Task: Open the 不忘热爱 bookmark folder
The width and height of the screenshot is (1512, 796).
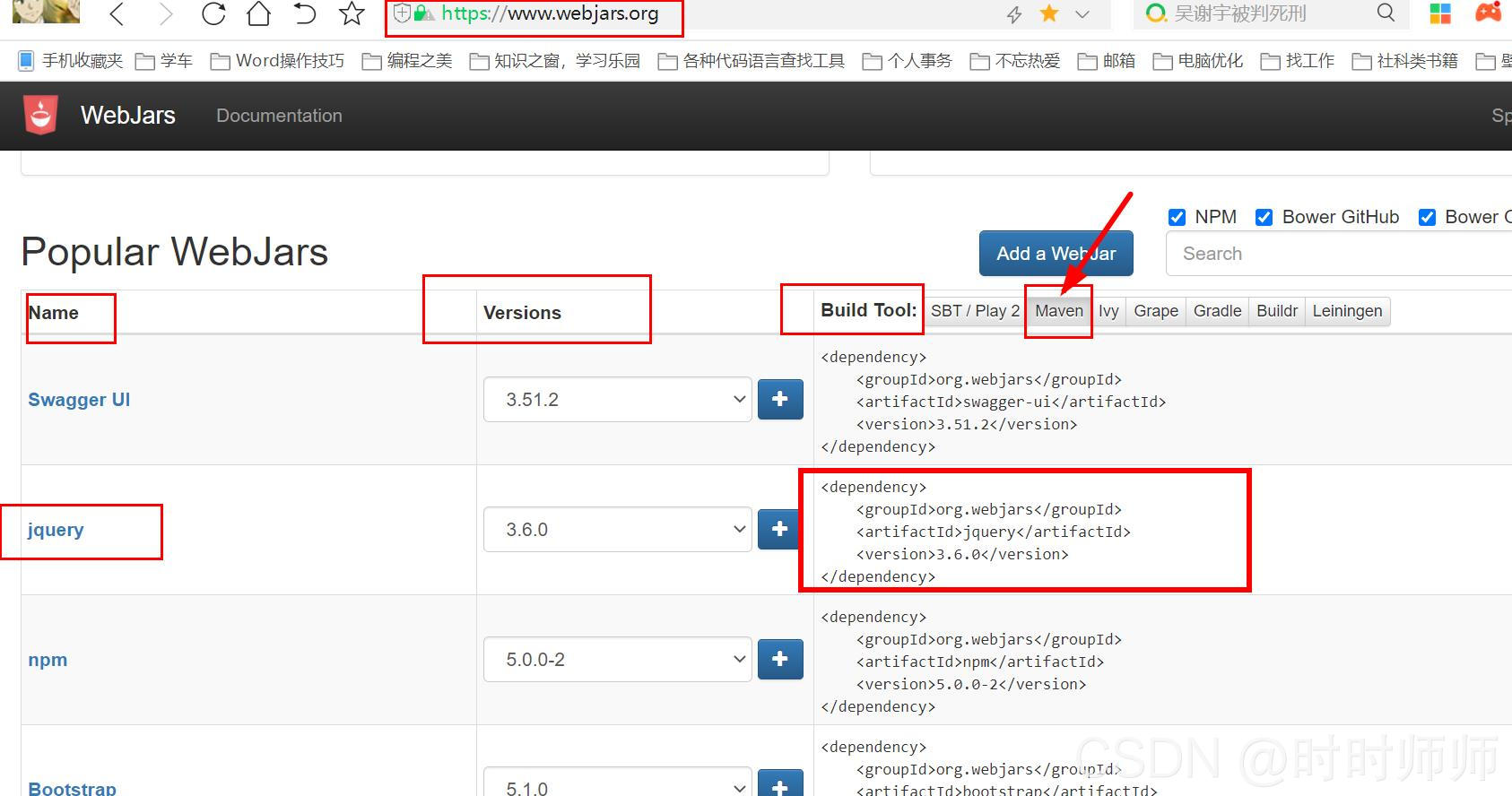Action: (1015, 61)
